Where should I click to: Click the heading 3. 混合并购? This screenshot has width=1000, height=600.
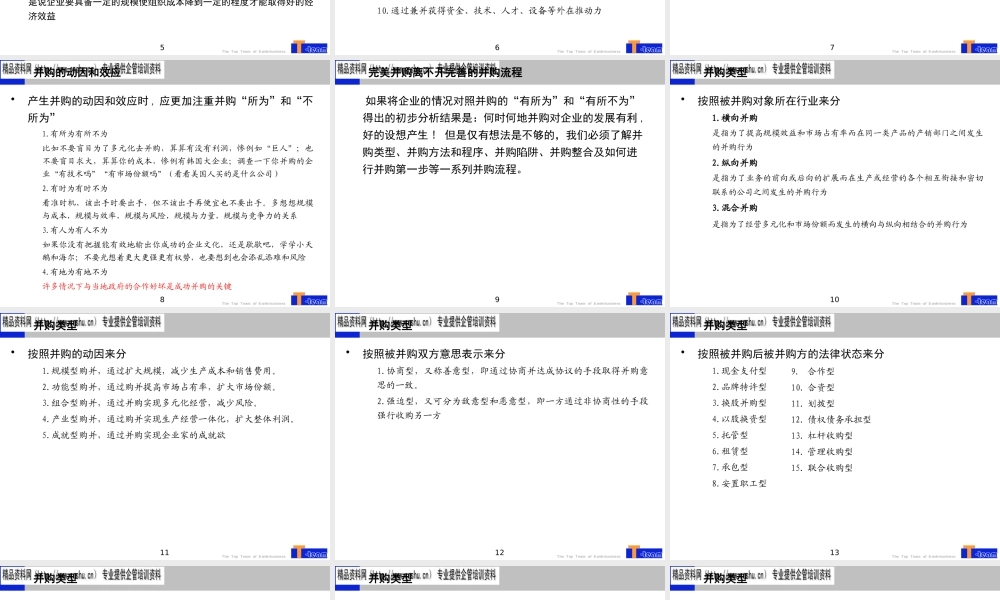tap(735, 208)
